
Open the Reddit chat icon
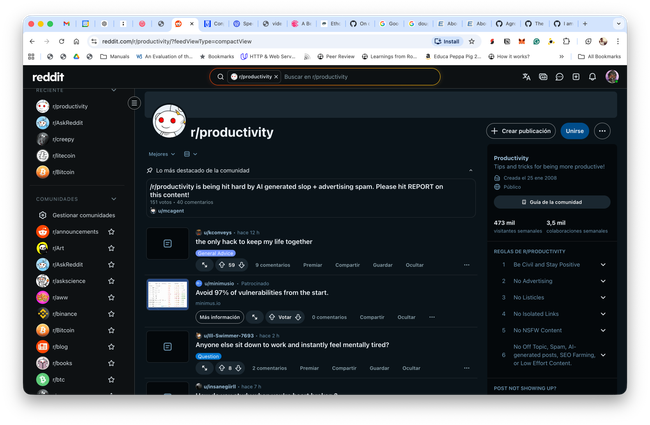[560, 76]
